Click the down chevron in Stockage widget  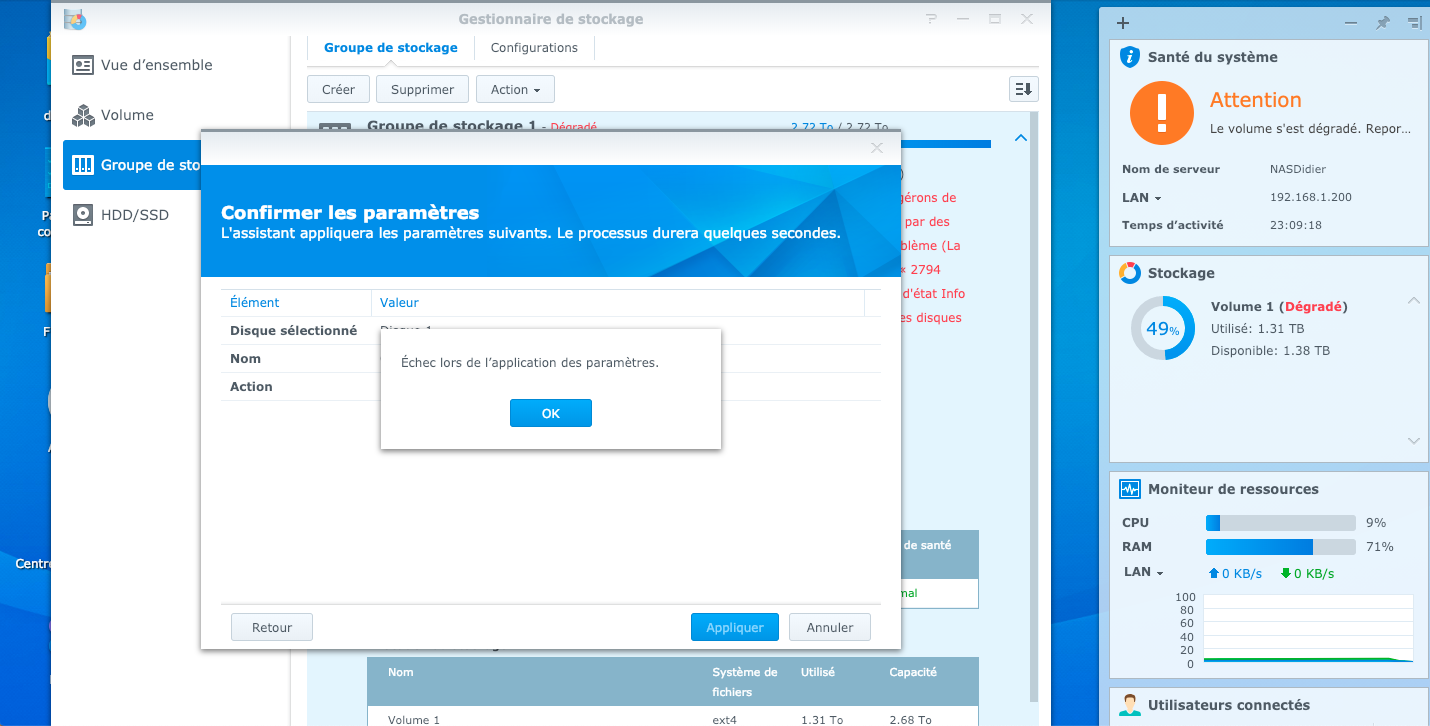1414,440
